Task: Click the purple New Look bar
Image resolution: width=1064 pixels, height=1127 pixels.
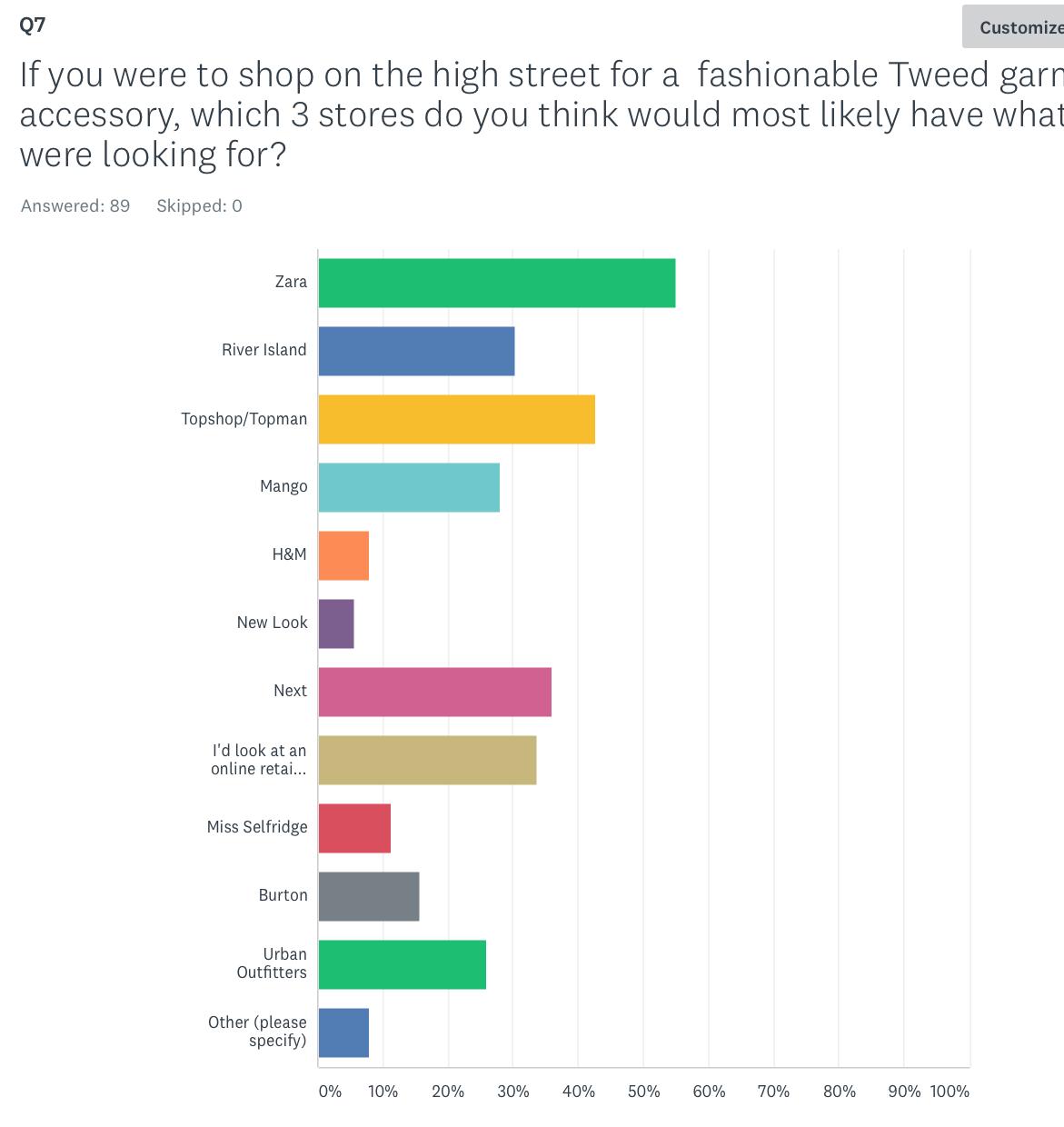Action: (336, 623)
